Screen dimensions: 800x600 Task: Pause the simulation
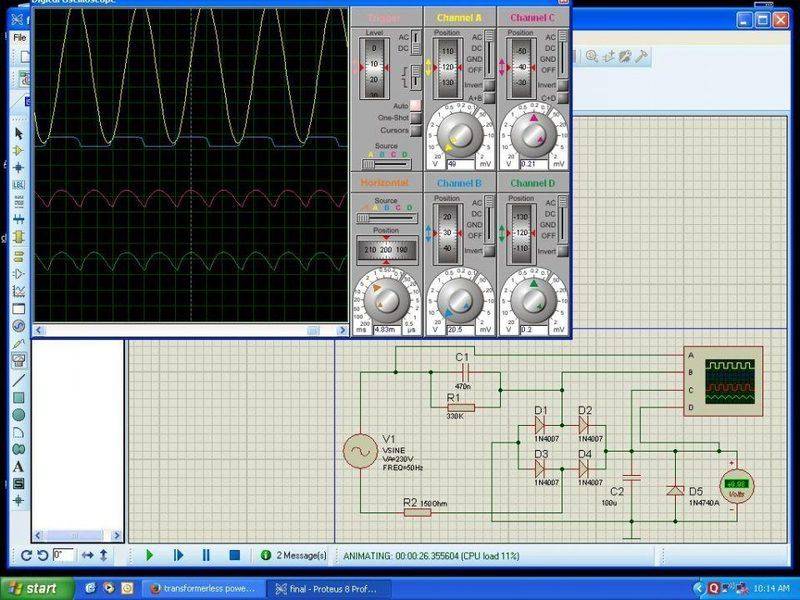click(x=206, y=555)
